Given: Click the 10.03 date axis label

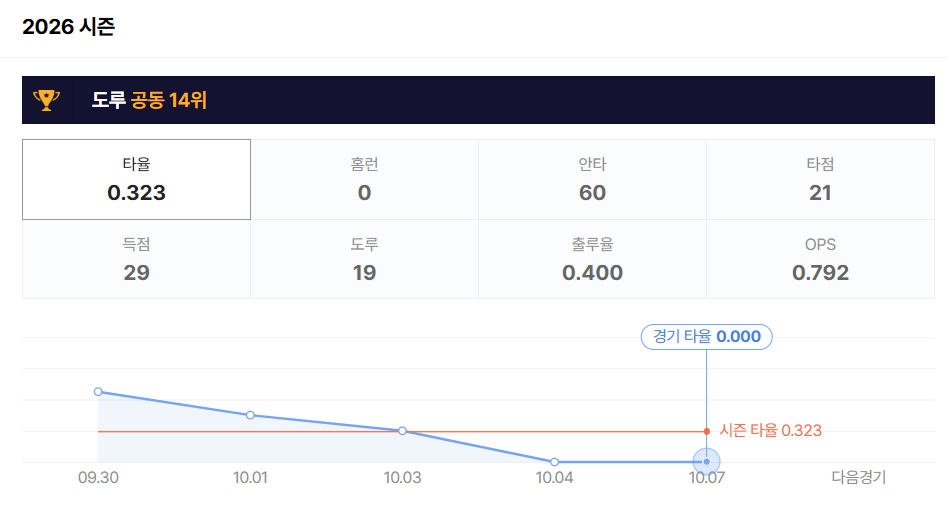Looking at the screenshot, I should coord(402,478).
